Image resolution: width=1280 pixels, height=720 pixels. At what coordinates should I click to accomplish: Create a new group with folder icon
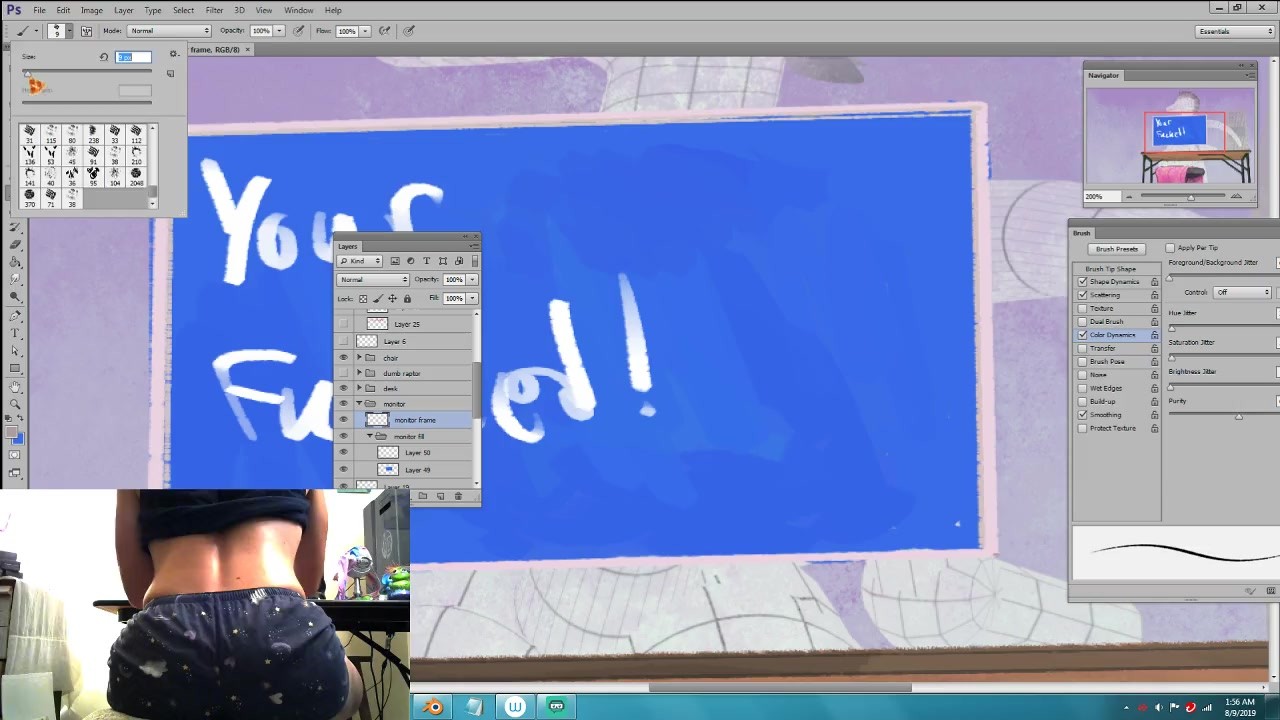pyautogui.click(x=422, y=496)
